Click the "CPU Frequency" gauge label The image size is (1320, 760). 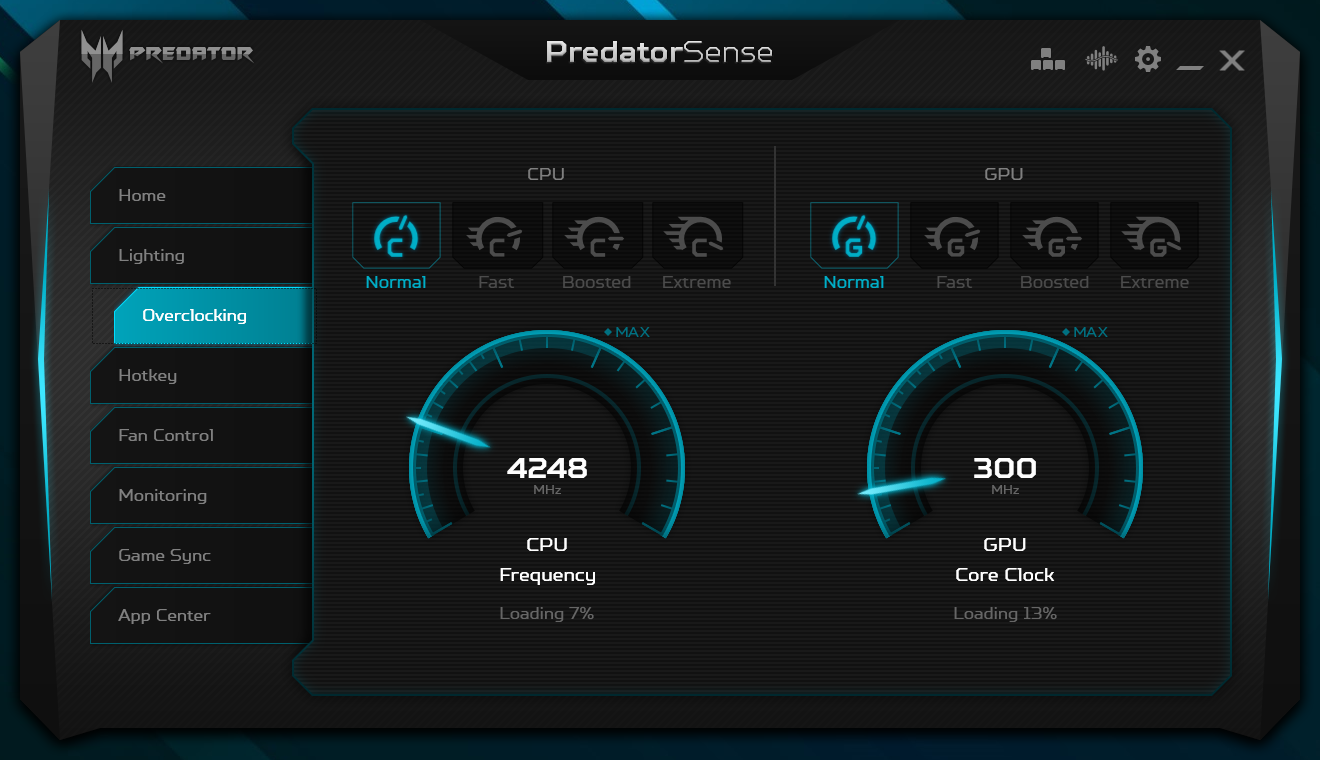[547, 560]
